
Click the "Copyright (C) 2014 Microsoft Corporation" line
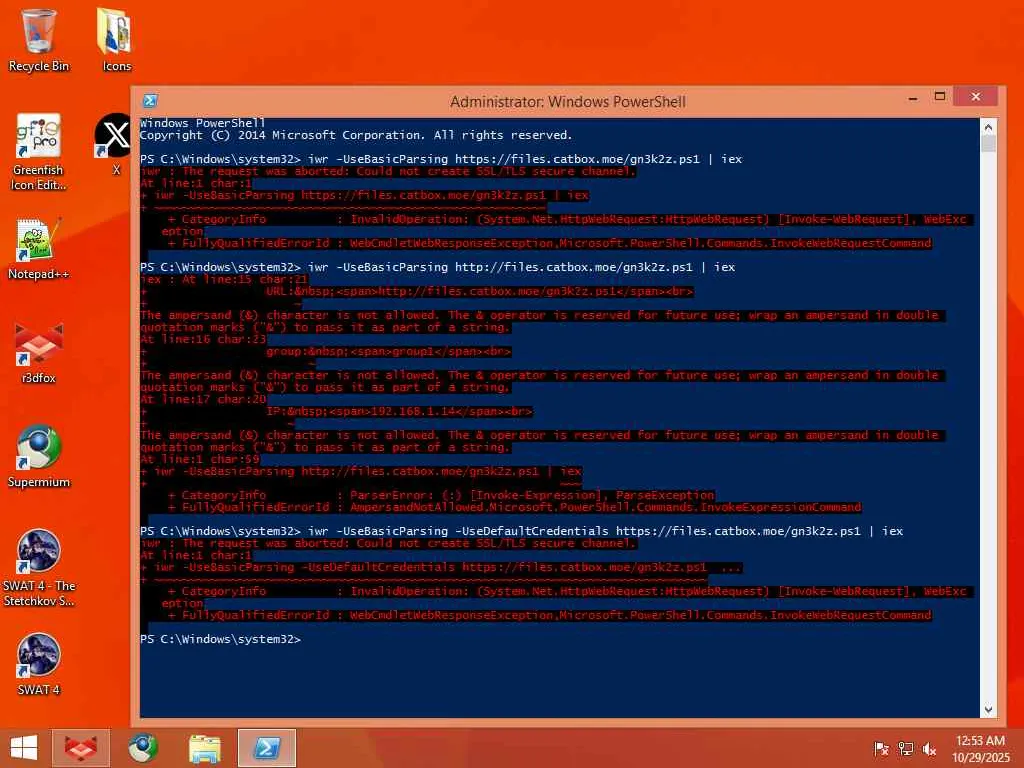[x=356, y=135]
